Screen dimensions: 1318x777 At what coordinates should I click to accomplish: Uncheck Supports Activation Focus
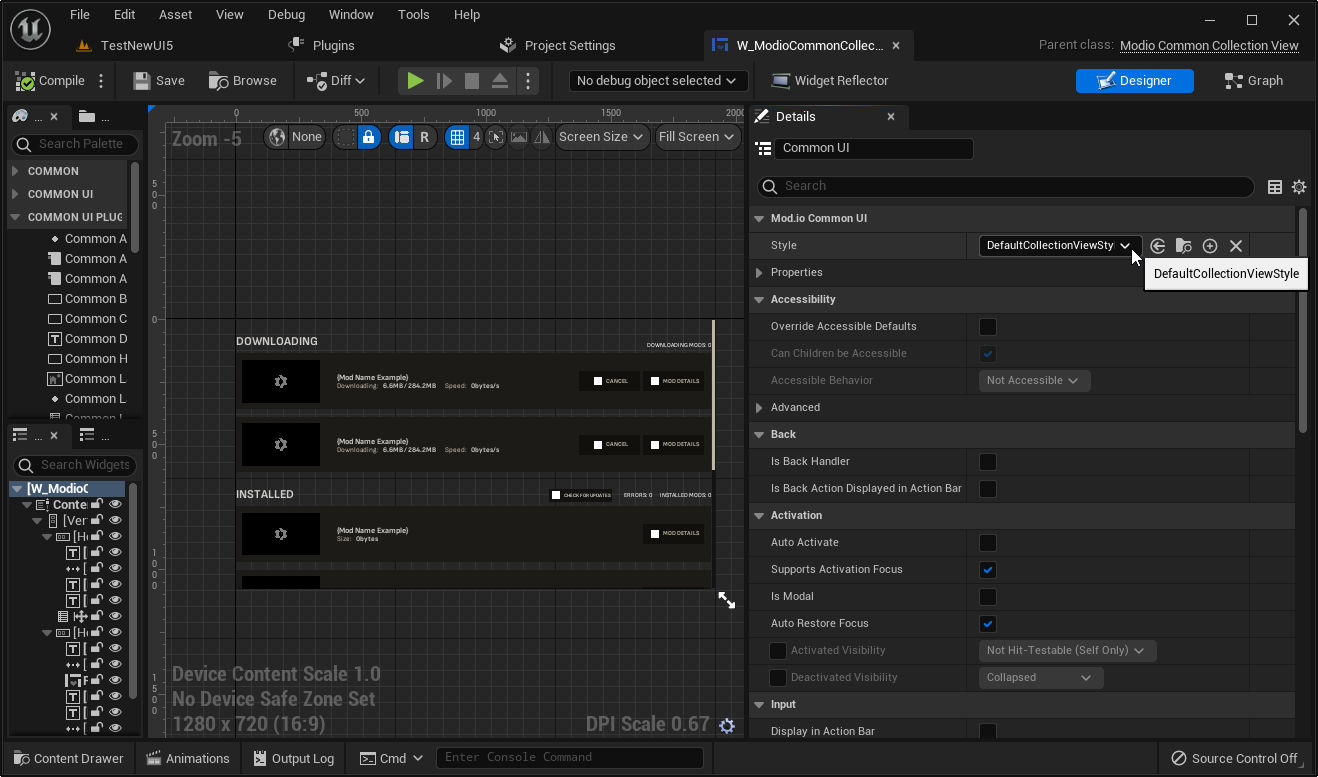pos(988,570)
